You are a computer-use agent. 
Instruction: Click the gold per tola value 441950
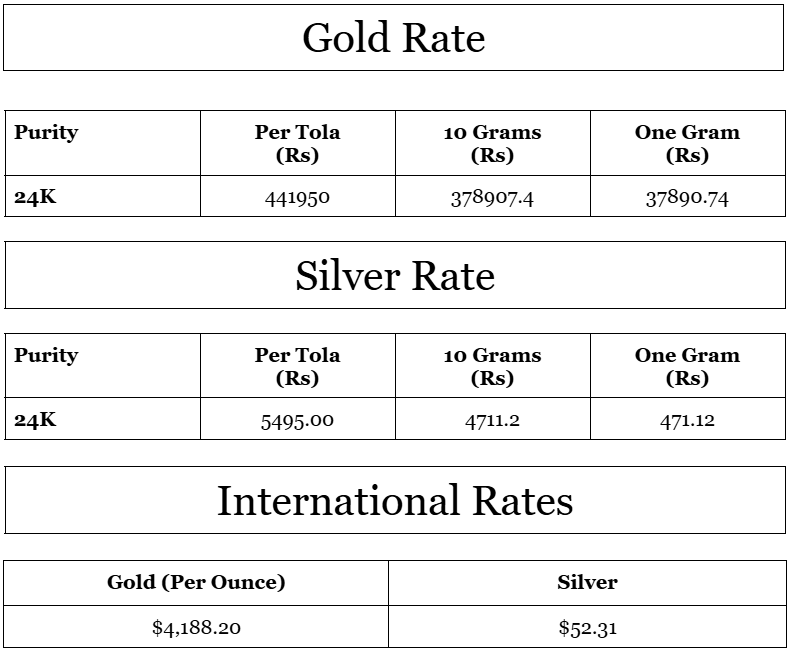point(297,198)
